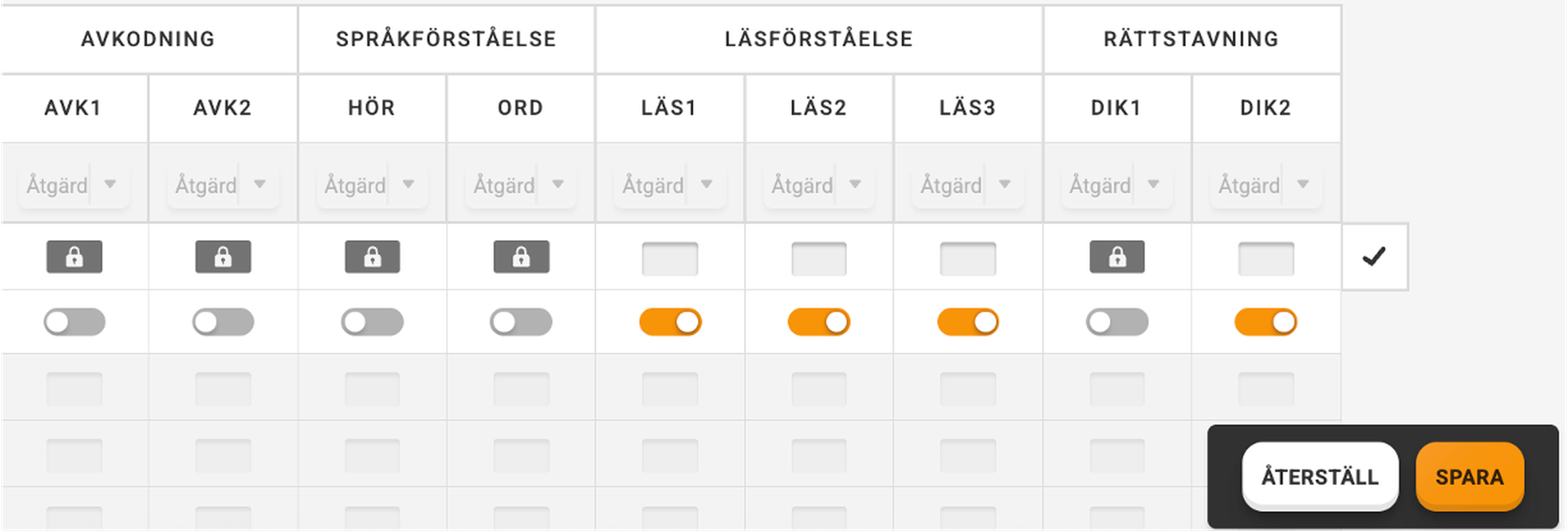Viewport: 1568px width, 532px height.
Task: Click the LÄS1 unlocked input box
Action: click(670, 259)
